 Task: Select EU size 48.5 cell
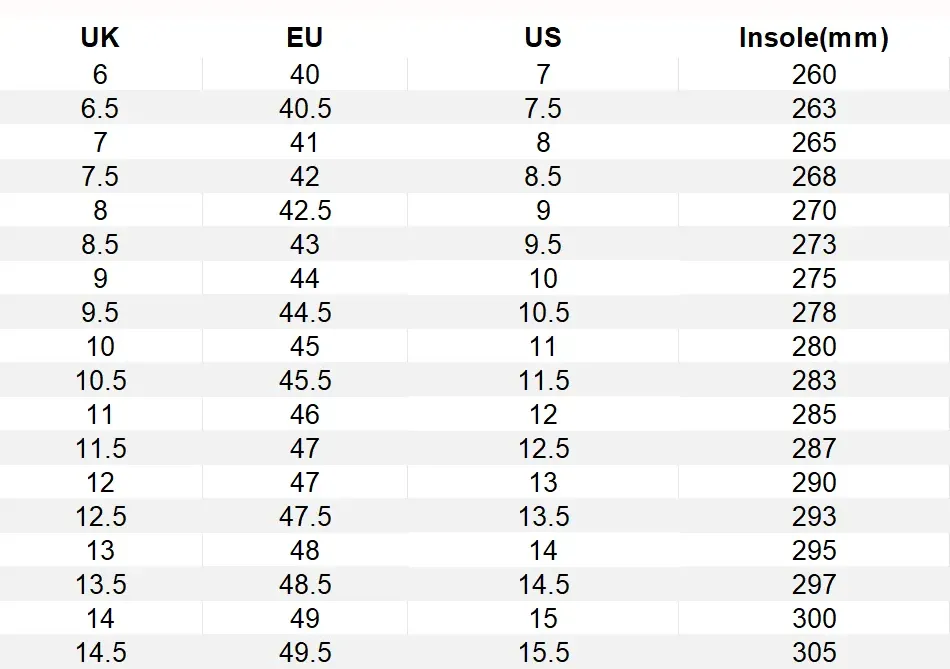(304, 584)
